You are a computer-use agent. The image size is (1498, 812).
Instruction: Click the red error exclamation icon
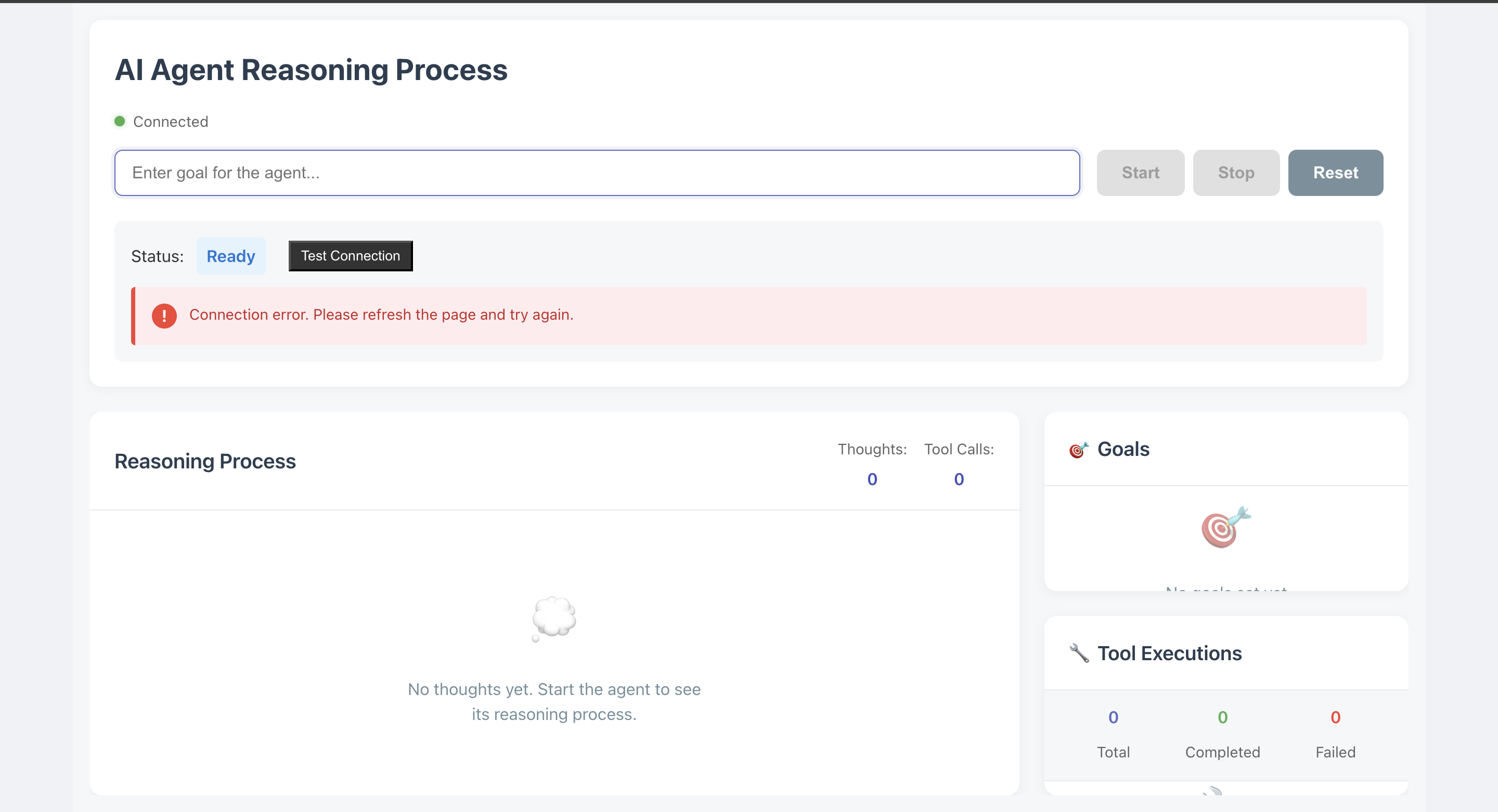tap(164, 316)
